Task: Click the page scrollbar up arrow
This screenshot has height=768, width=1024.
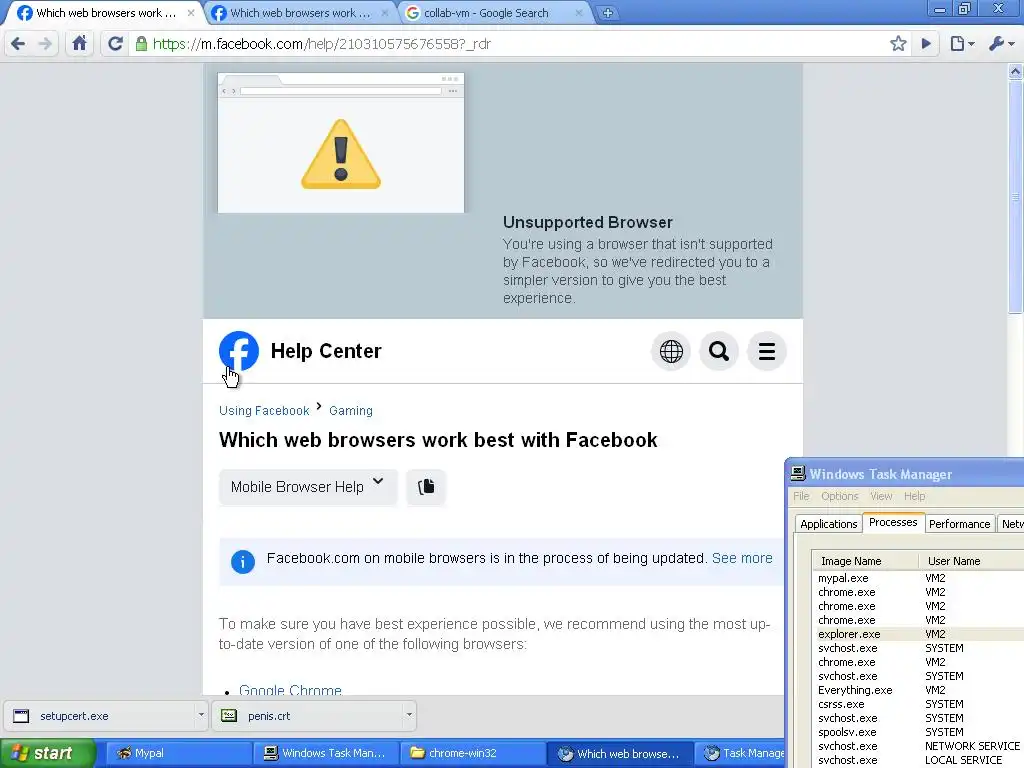Action: [x=1016, y=71]
